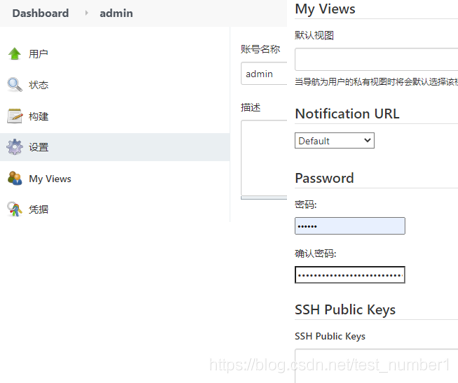Click the Notification URL heading

click(x=347, y=114)
